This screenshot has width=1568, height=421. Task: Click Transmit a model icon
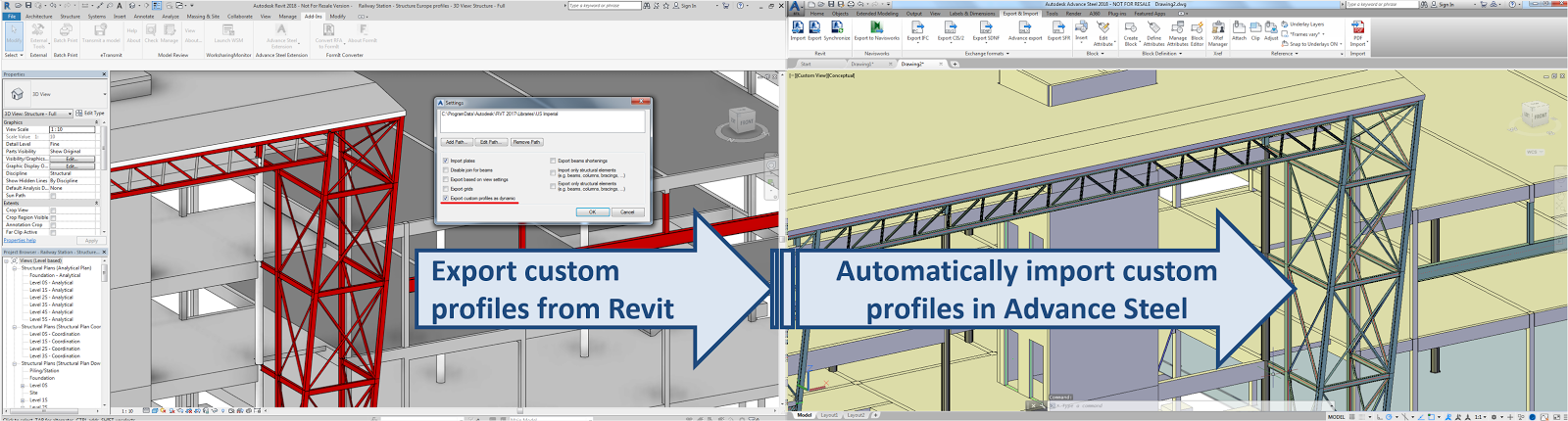pyautogui.click(x=102, y=35)
